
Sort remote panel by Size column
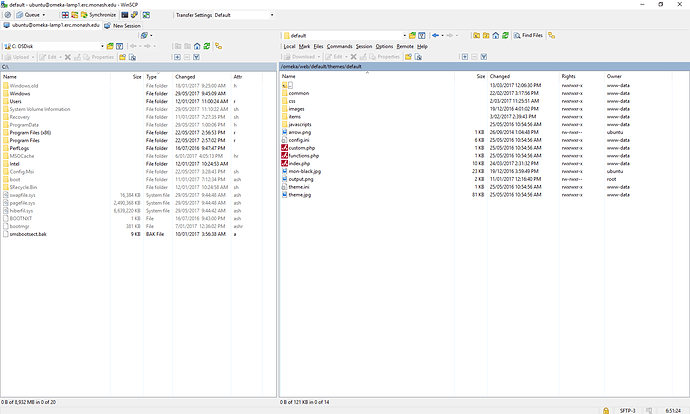pyautogui.click(x=471, y=76)
